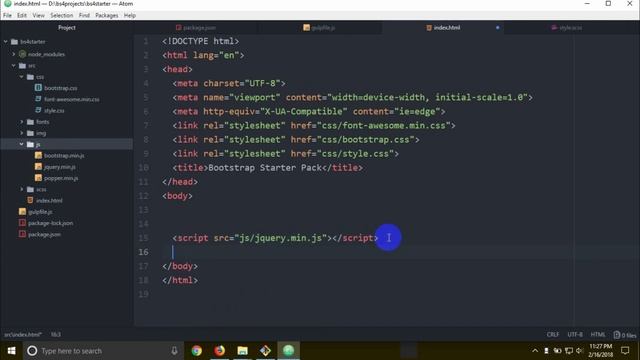This screenshot has width=640, height=360.
Task: Select the Project panel header
Action: pos(67,28)
